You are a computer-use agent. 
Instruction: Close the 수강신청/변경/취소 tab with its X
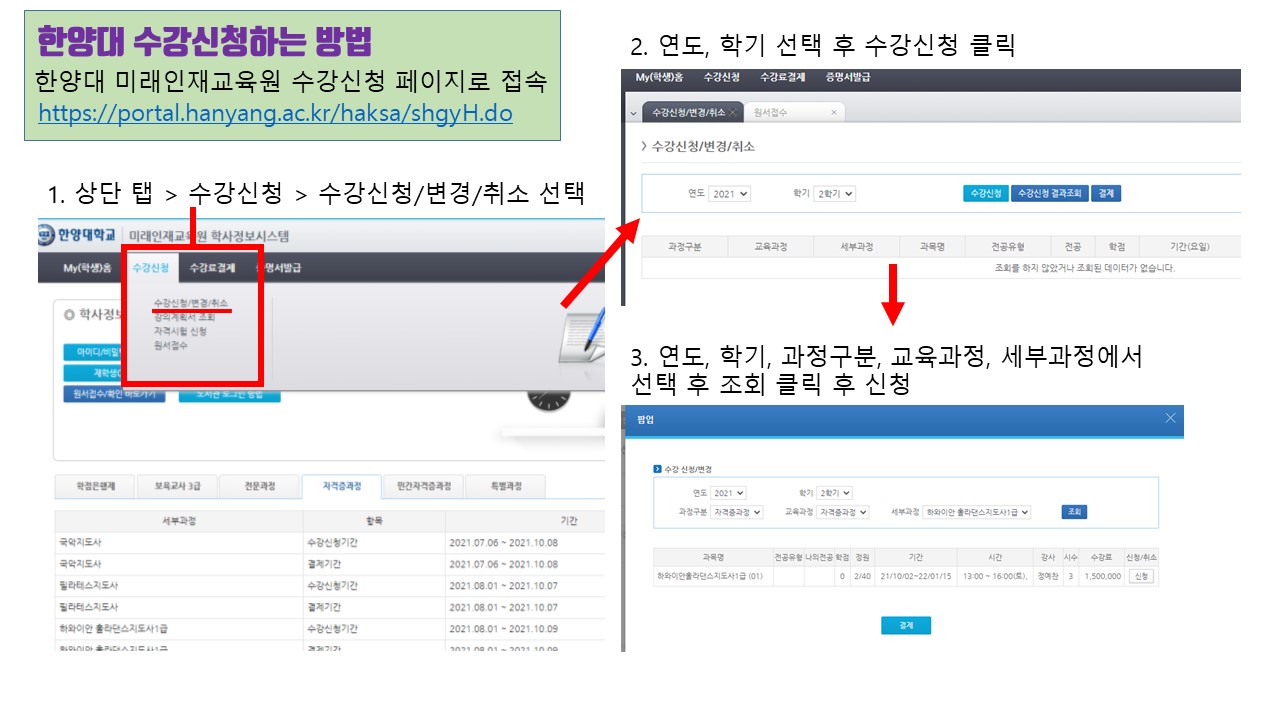click(733, 113)
